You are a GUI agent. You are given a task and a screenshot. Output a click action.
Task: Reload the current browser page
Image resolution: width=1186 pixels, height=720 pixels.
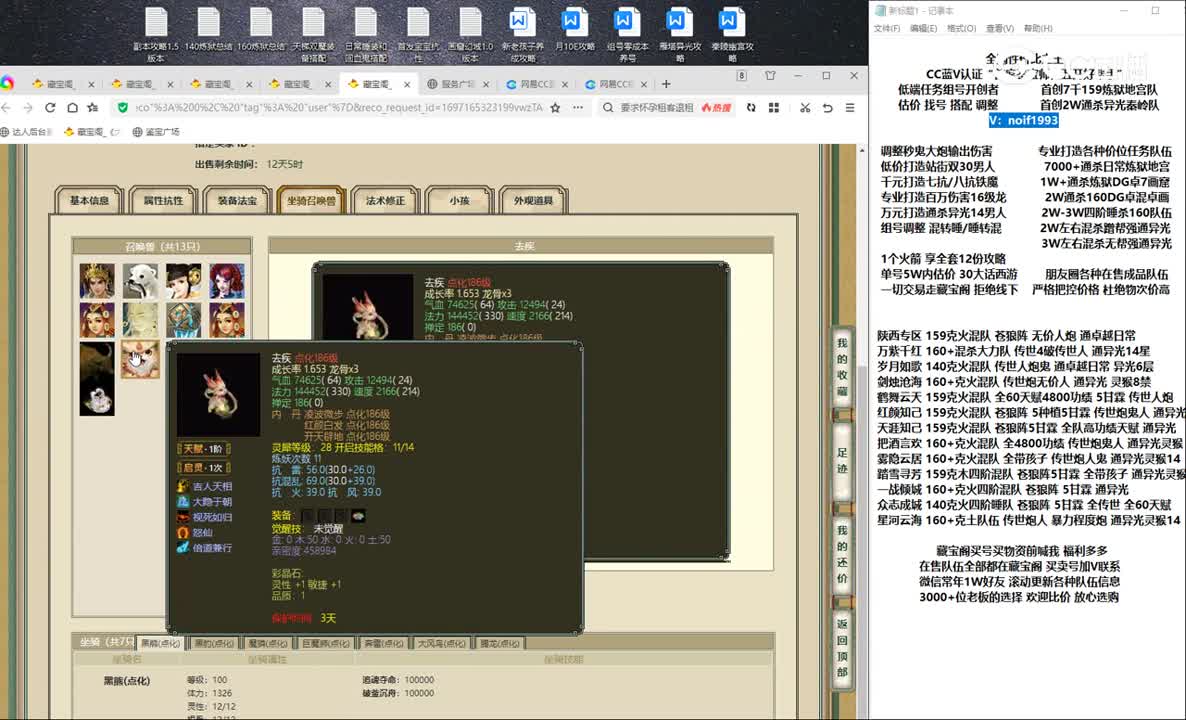[x=50, y=107]
